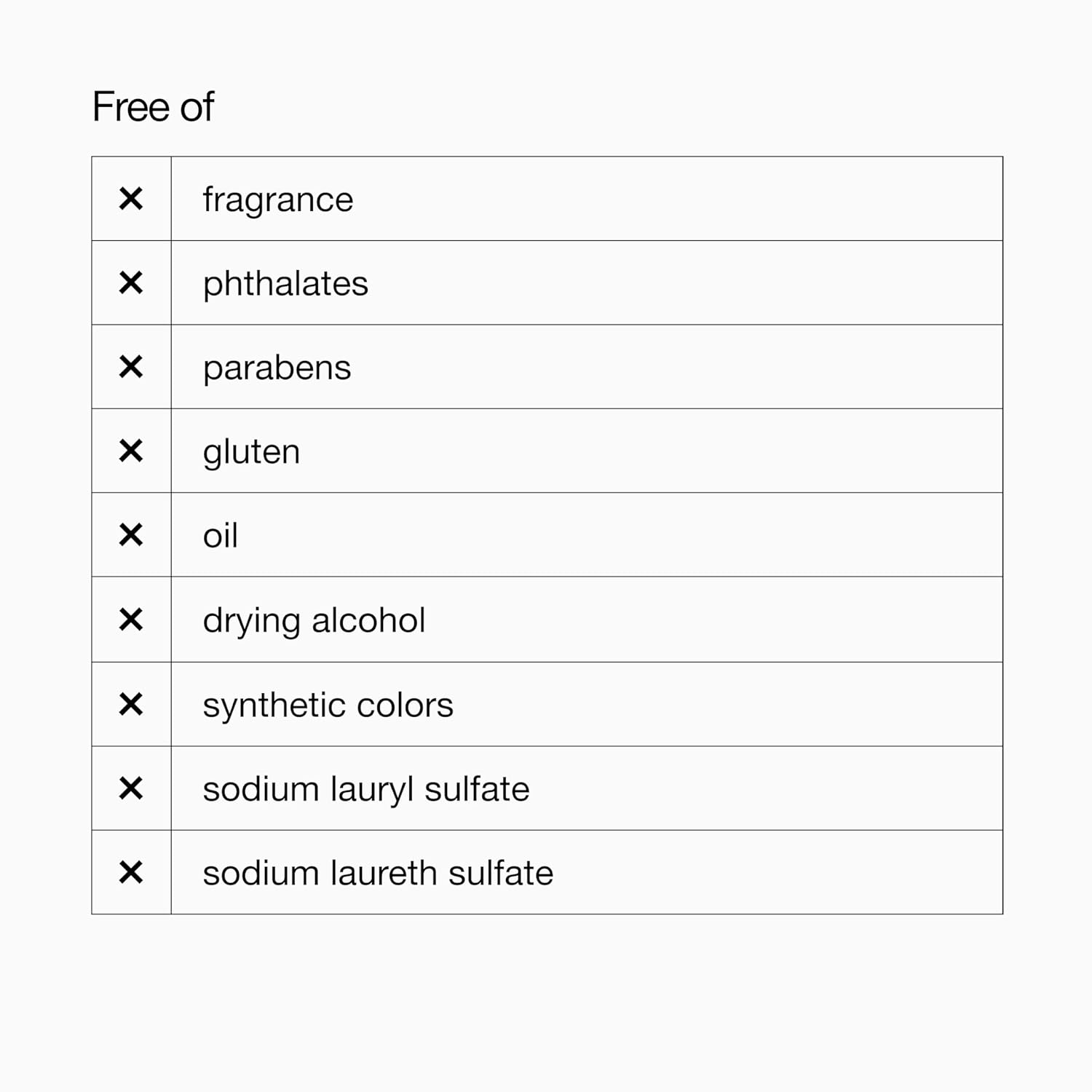Select the X icon in gluten row
Image resolution: width=1092 pixels, height=1092 pixels.
click(x=131, y=451)
